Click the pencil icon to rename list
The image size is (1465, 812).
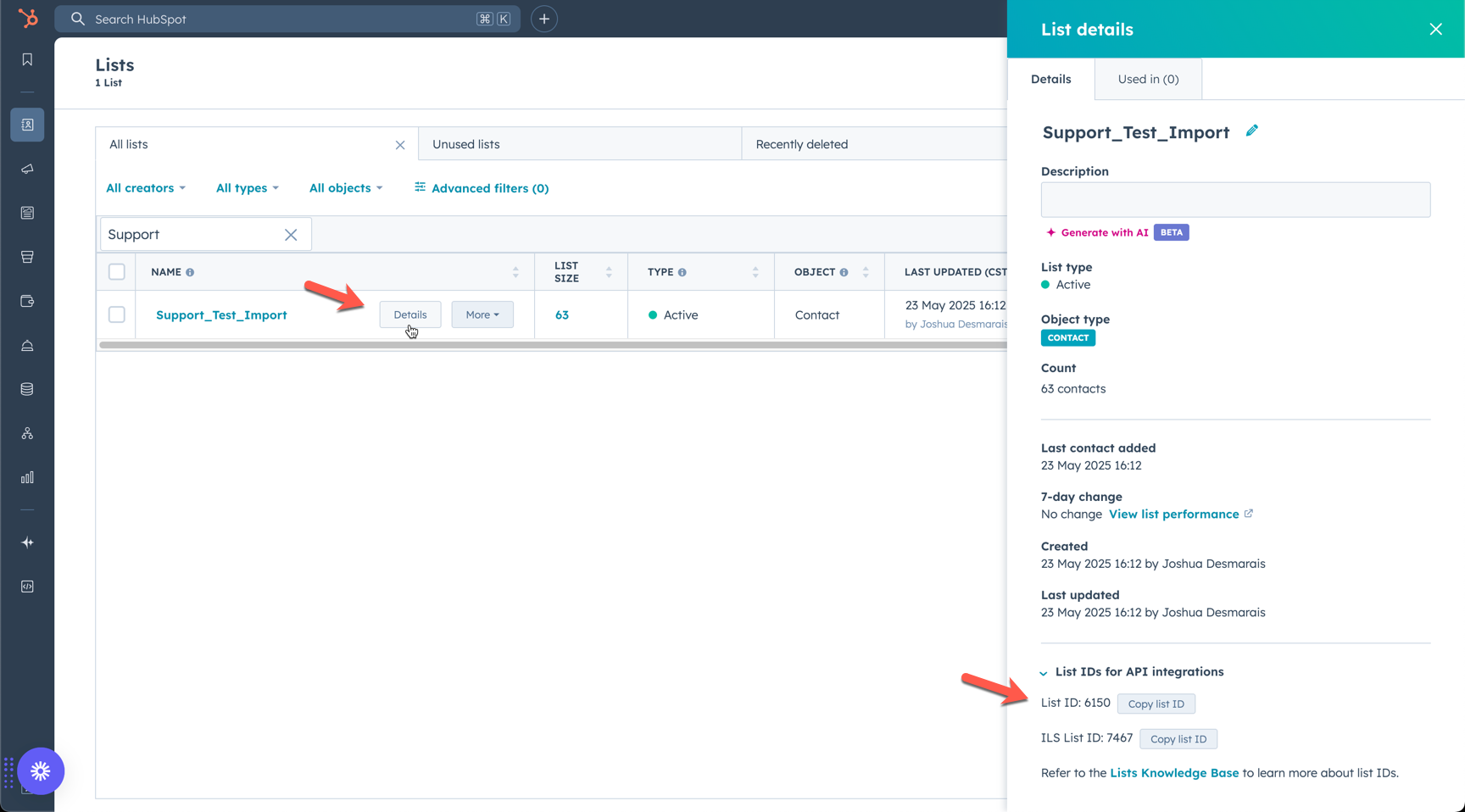coord(1251,131)
